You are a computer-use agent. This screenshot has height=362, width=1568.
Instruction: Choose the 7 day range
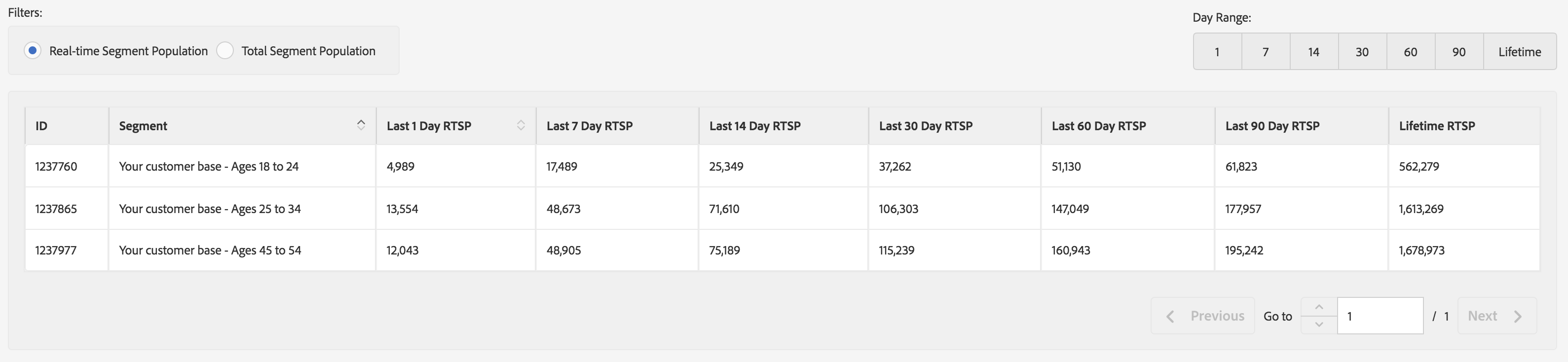click(1266, 52)
